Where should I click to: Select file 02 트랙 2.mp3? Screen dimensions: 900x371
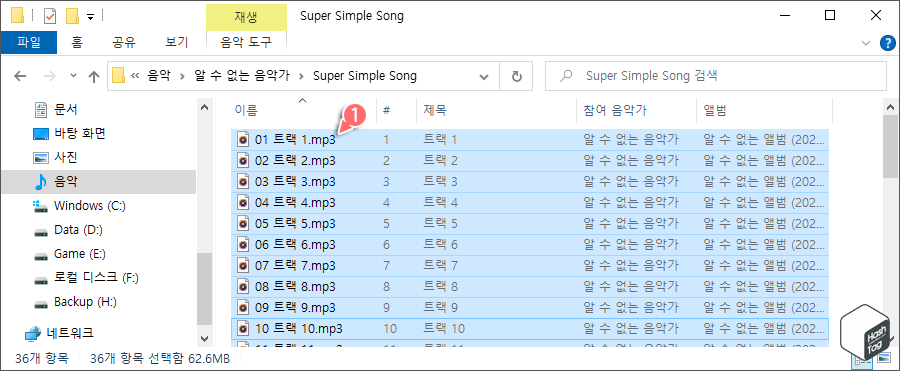(x=530, y=160)
